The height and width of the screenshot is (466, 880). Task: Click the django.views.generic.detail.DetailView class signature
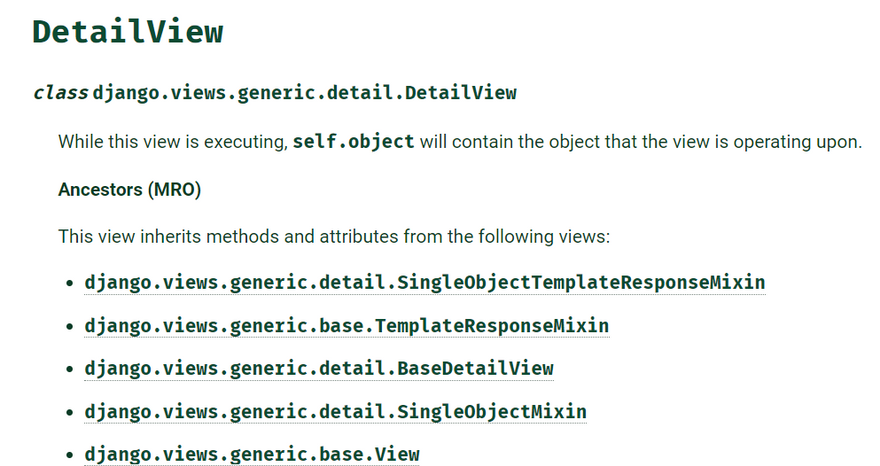tap(305, 93)
